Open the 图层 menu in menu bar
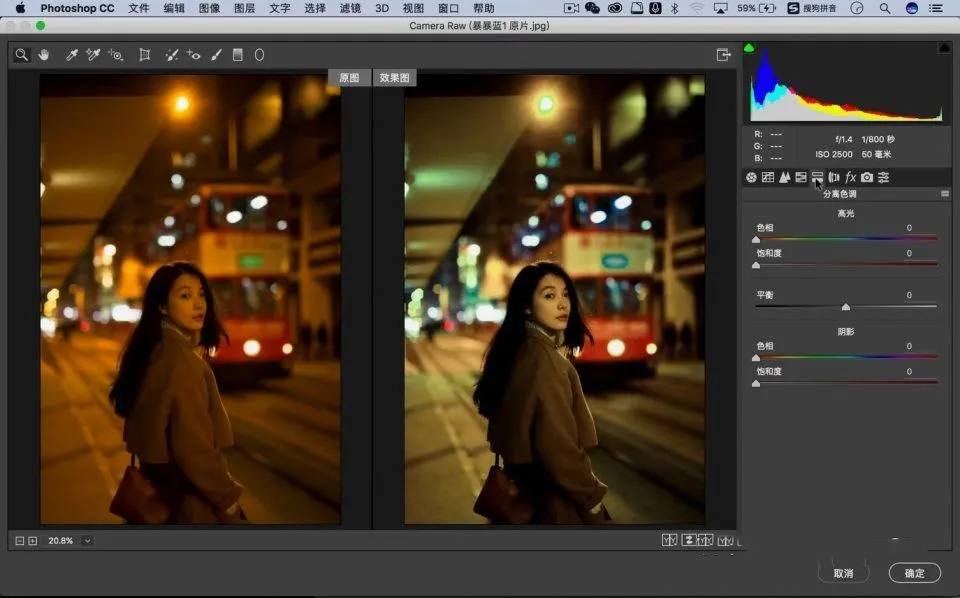Screen dimensions: 960x598 pos(244,8)
